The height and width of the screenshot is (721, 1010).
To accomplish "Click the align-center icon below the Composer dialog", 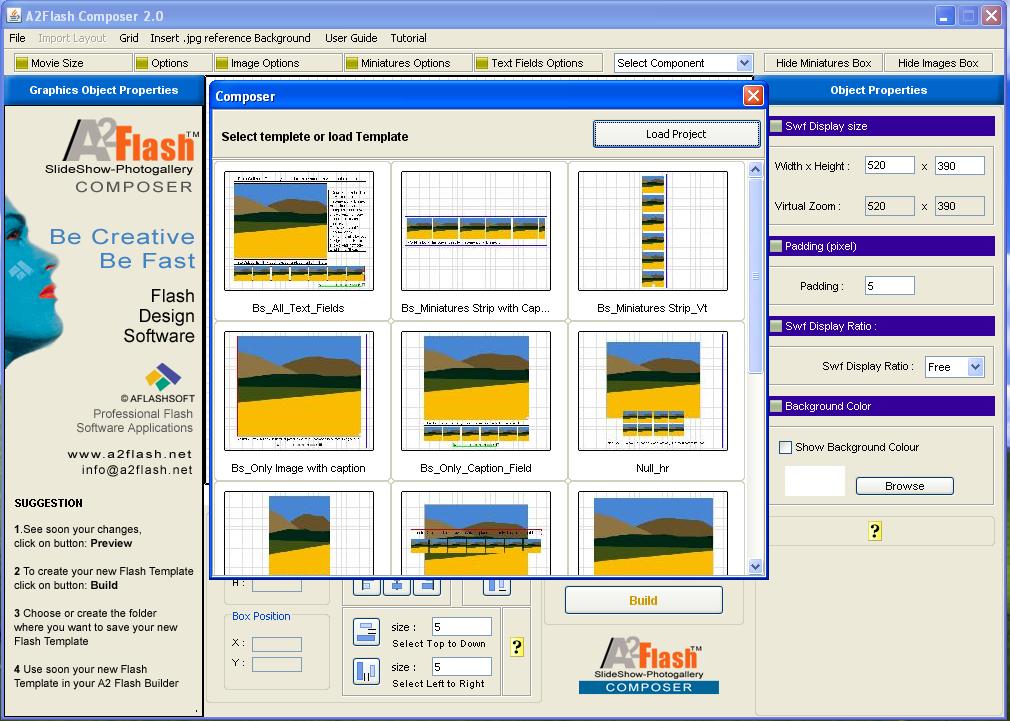I will (397, 585).
